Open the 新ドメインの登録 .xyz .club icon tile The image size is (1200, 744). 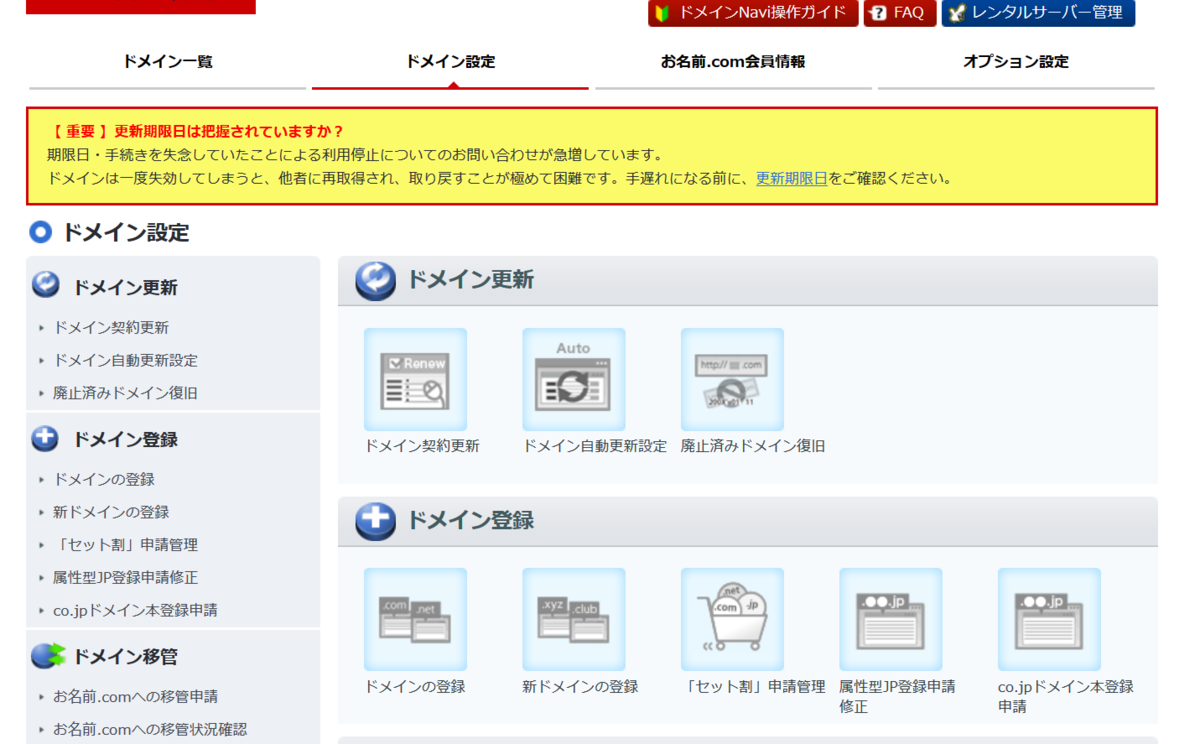click(573, 620)
